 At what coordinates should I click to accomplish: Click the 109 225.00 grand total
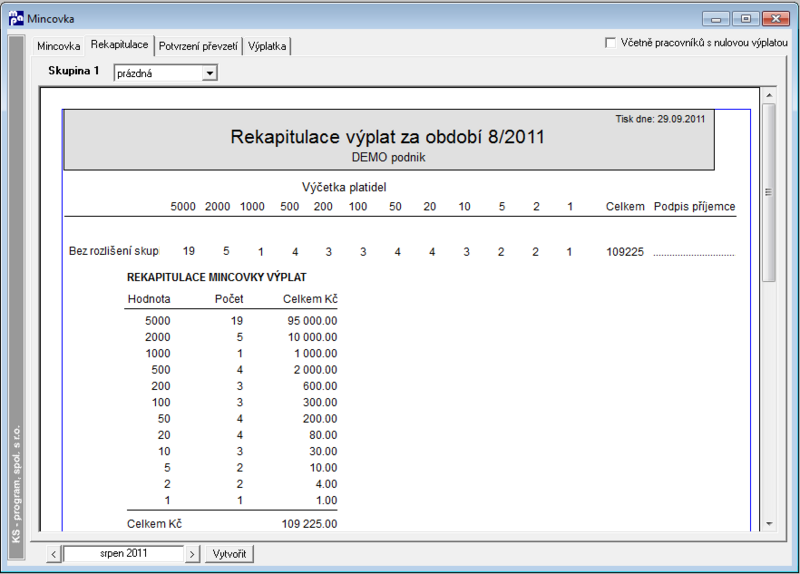click(309, 524)
